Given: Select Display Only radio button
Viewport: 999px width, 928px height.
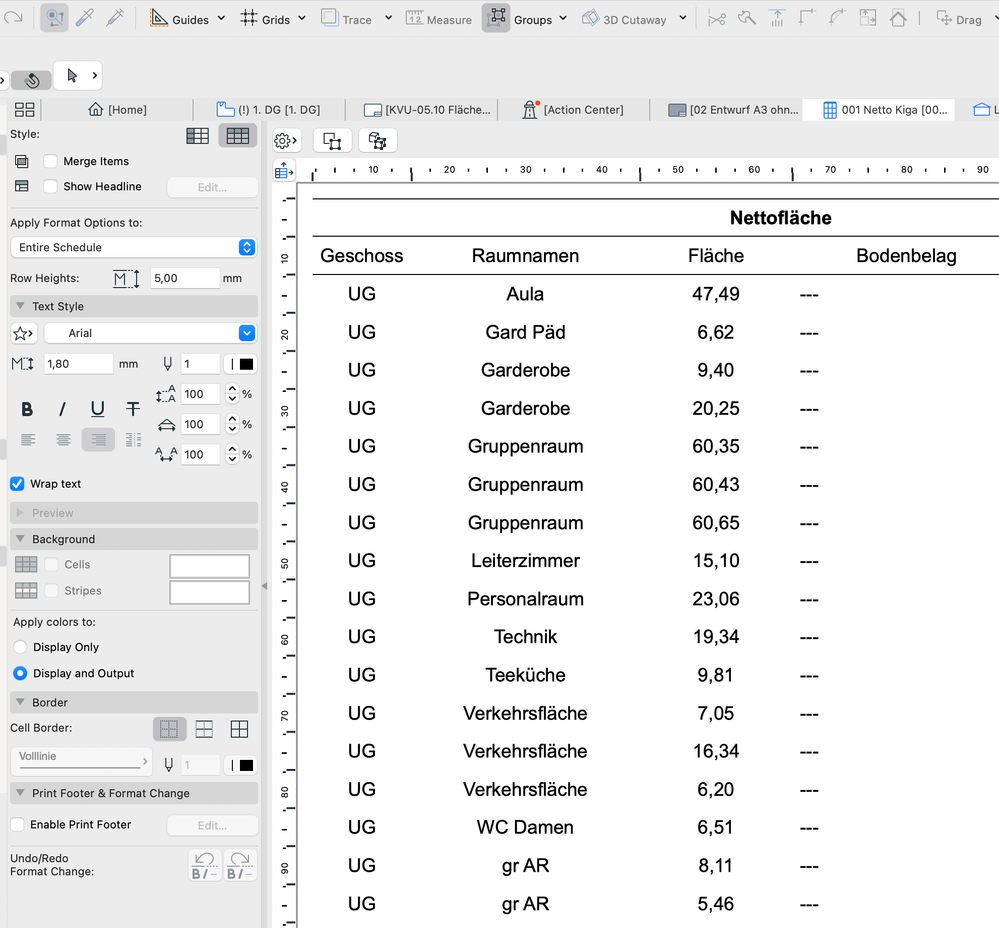Looking at the screenshot, I should pyautogui.click(x=20, y=647).
